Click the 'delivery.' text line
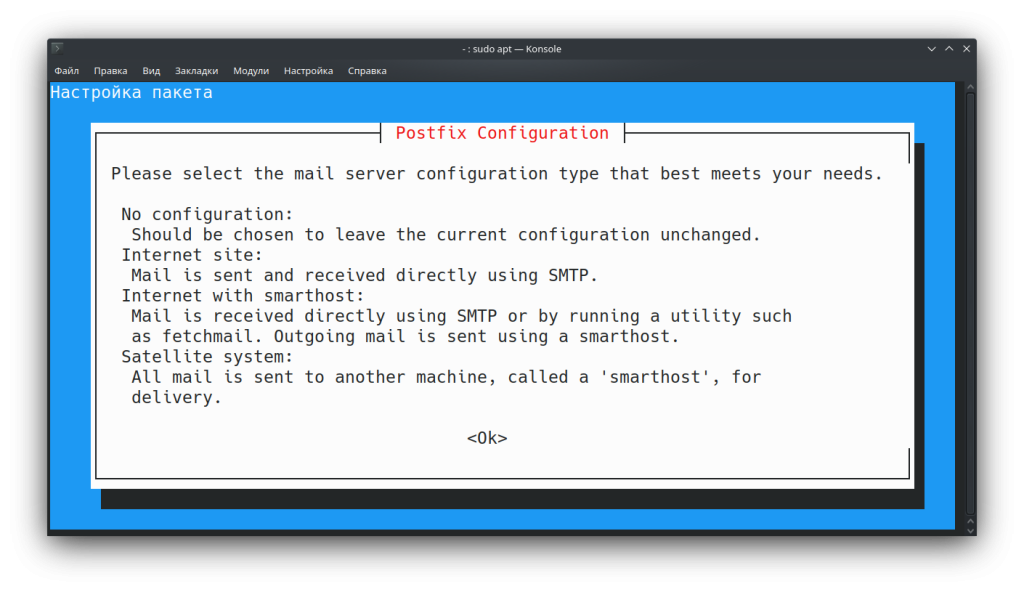Screen dimensions: 1024x592 click(176, 397)
